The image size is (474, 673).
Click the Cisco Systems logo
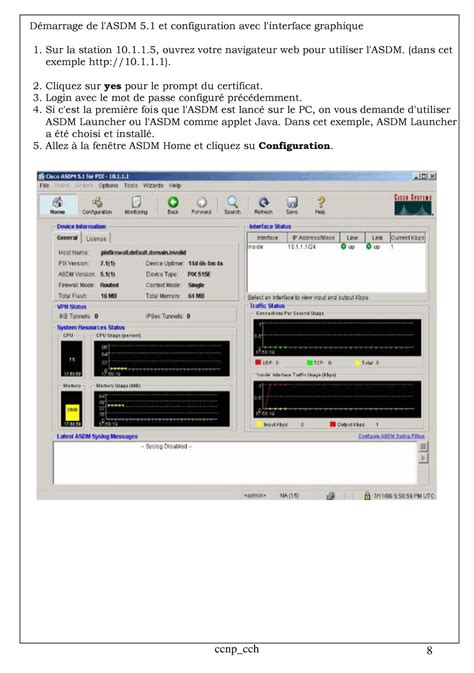click(x=413, y=204)
